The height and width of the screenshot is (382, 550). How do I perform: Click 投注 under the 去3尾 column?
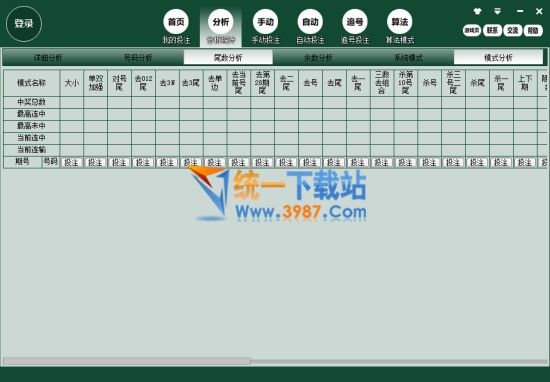pos(191,162)
